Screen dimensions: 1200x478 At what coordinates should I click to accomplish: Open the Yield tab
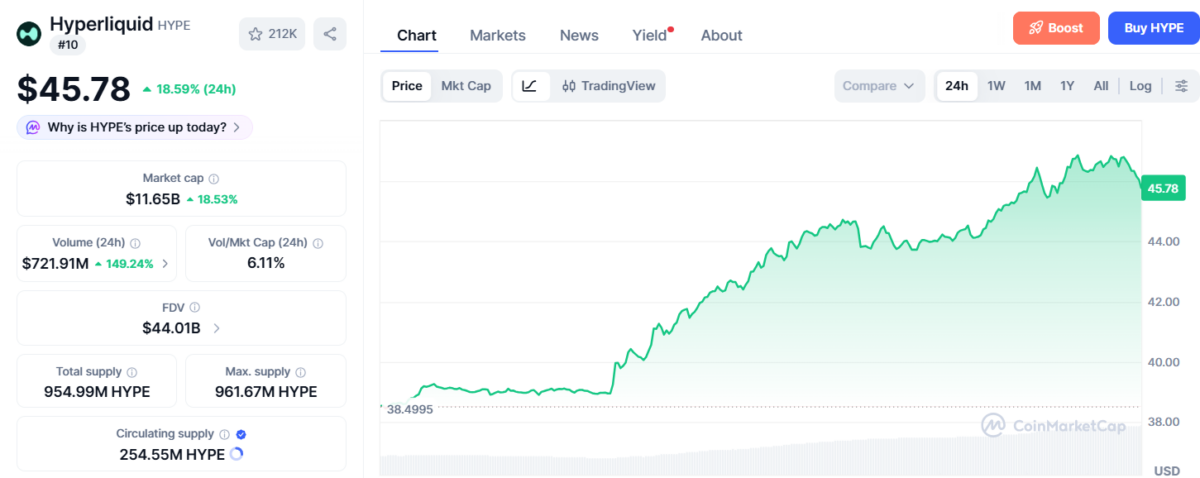[x=650, y=35]
